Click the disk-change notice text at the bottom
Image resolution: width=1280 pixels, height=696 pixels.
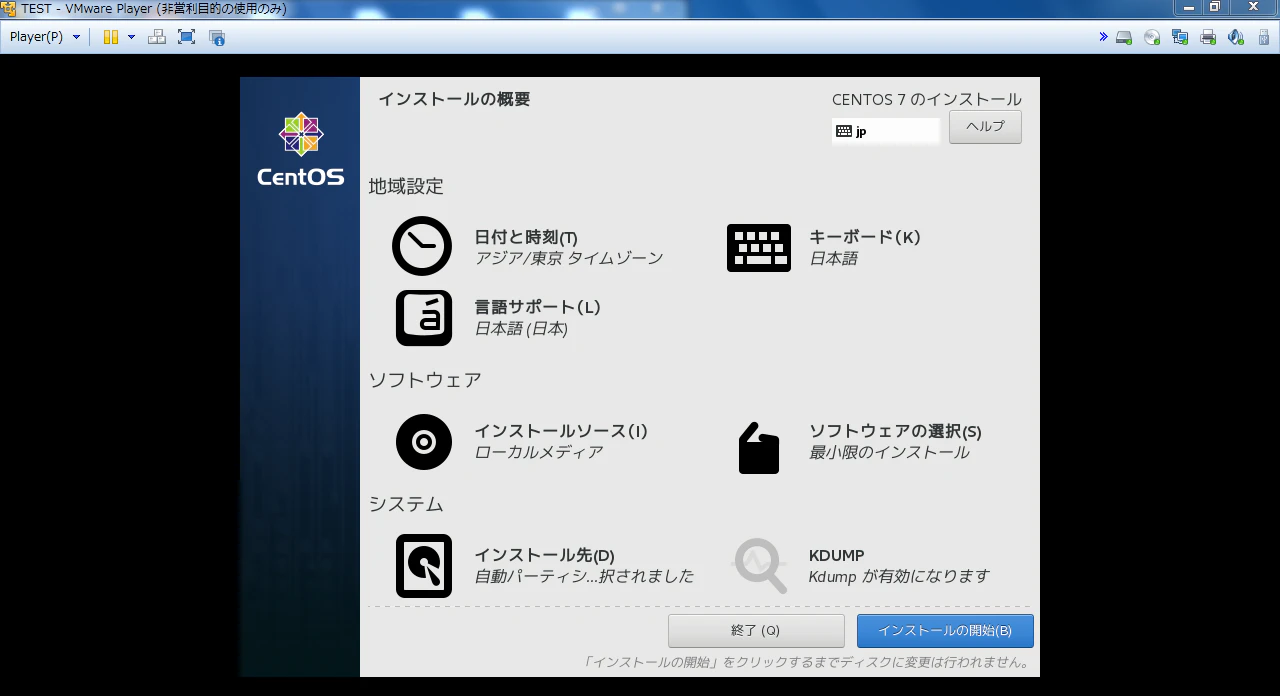(x=807, y=662)
